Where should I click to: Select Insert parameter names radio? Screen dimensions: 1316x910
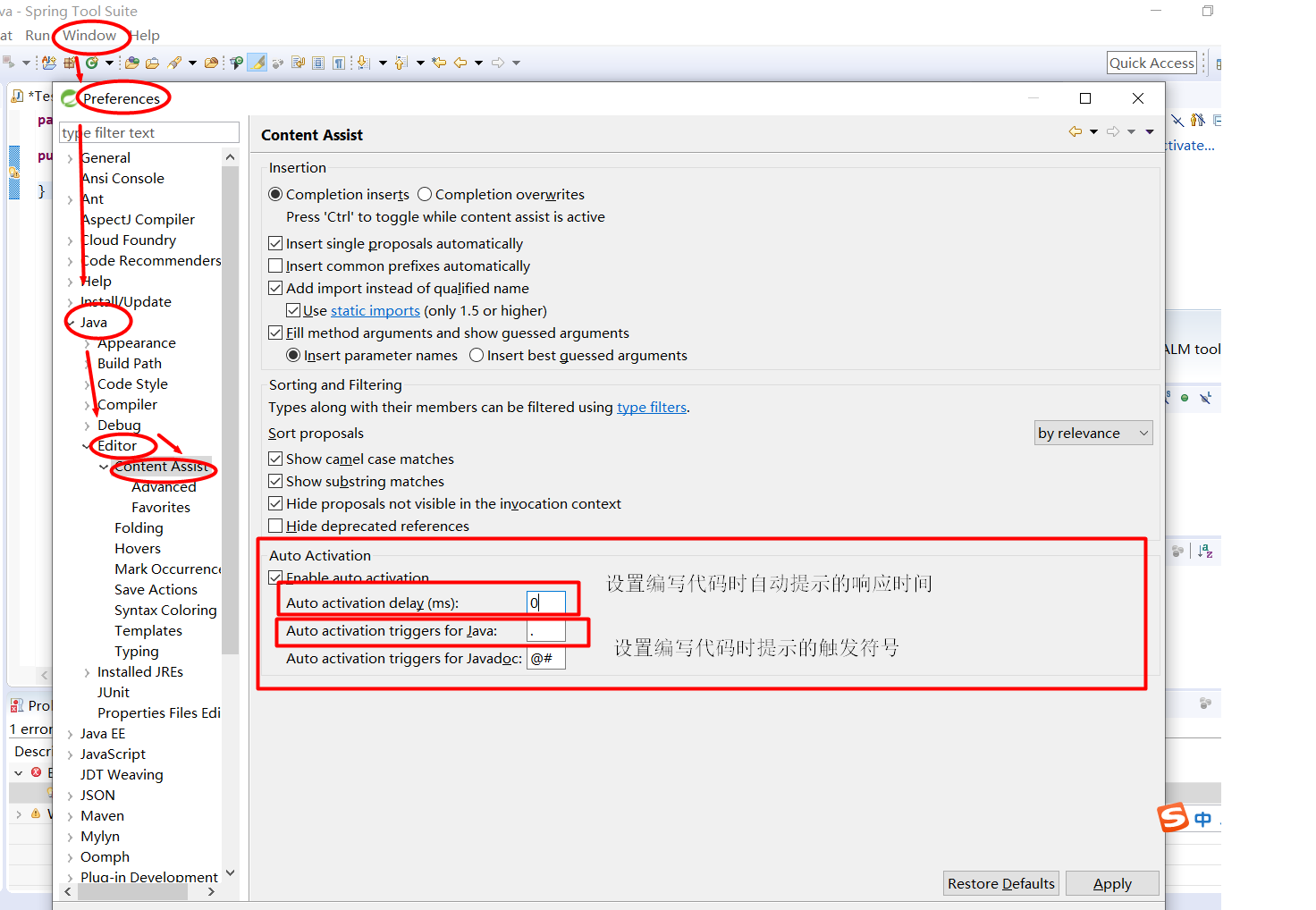coord(293,355)
